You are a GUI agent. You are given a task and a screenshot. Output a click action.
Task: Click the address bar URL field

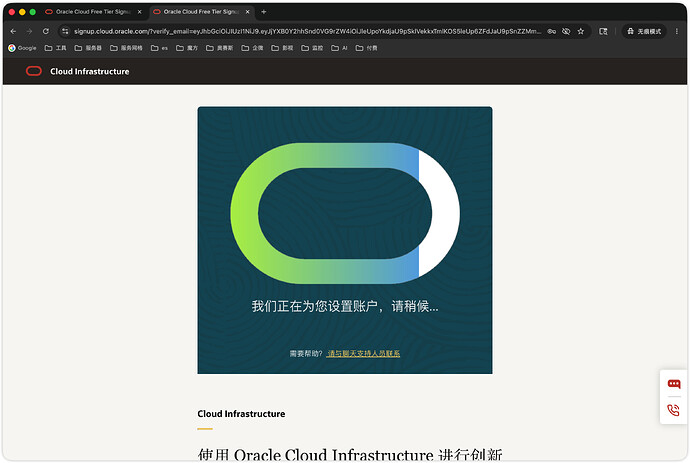tap(307, 31)
